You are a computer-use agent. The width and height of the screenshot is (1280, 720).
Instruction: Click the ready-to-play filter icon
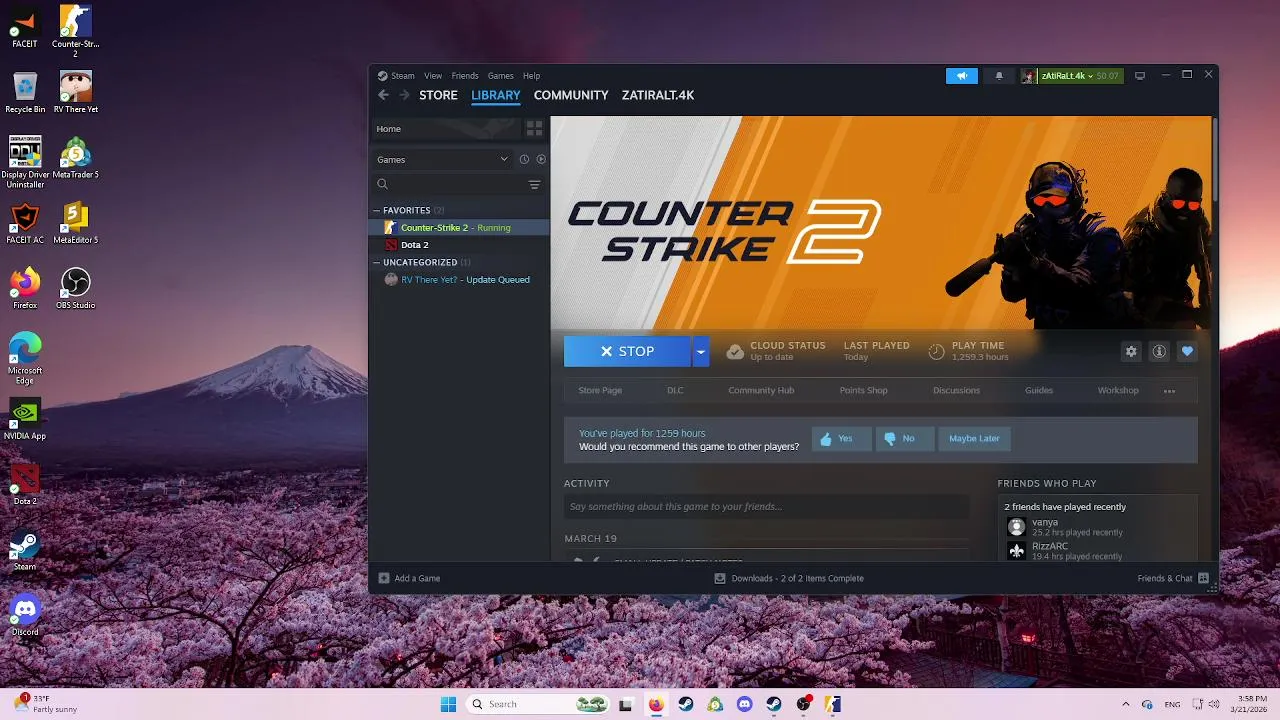click(541, 159)
